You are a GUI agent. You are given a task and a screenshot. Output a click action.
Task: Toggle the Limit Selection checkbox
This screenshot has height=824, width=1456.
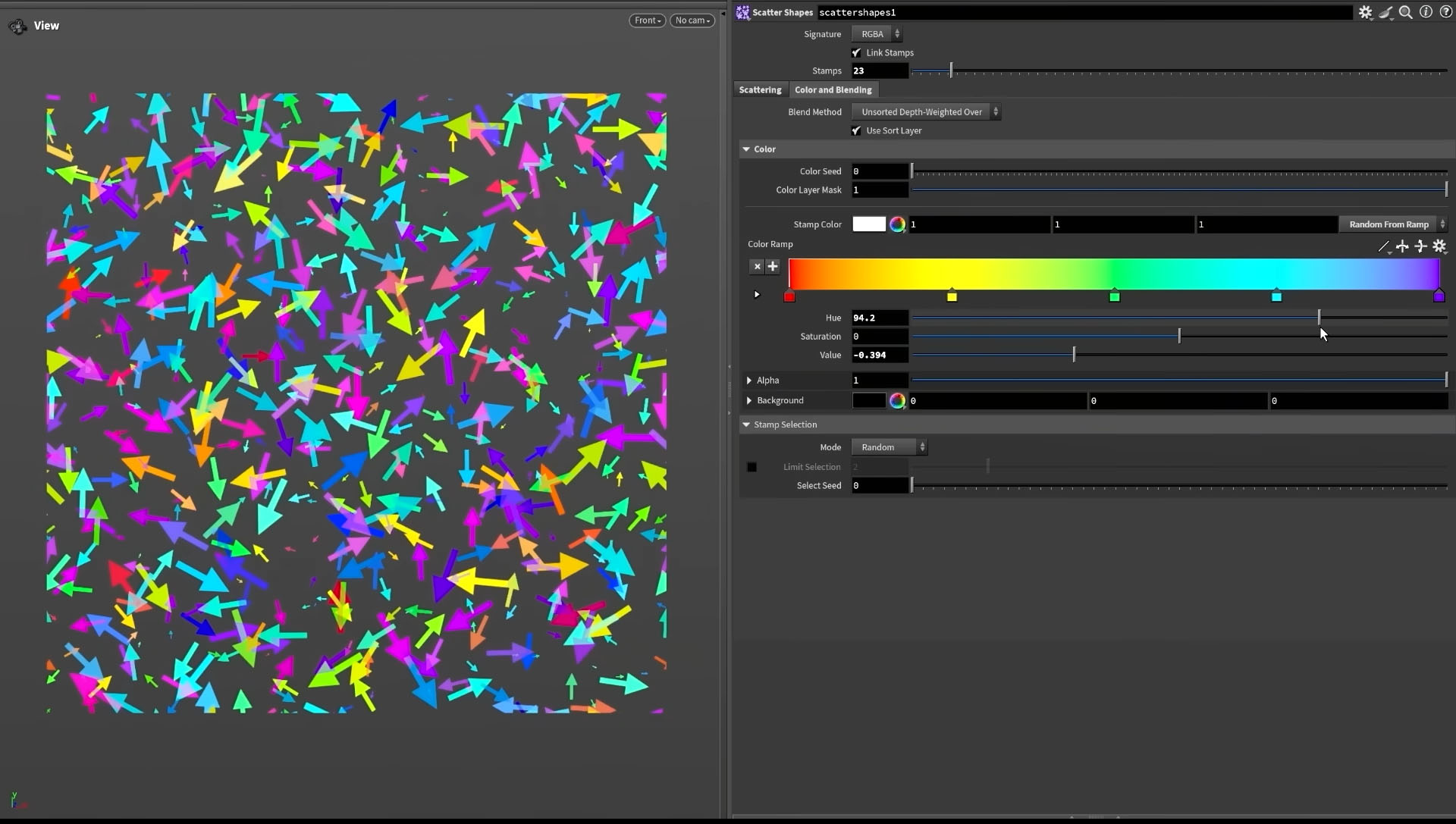pyautogui.click(x=752, y=467)
